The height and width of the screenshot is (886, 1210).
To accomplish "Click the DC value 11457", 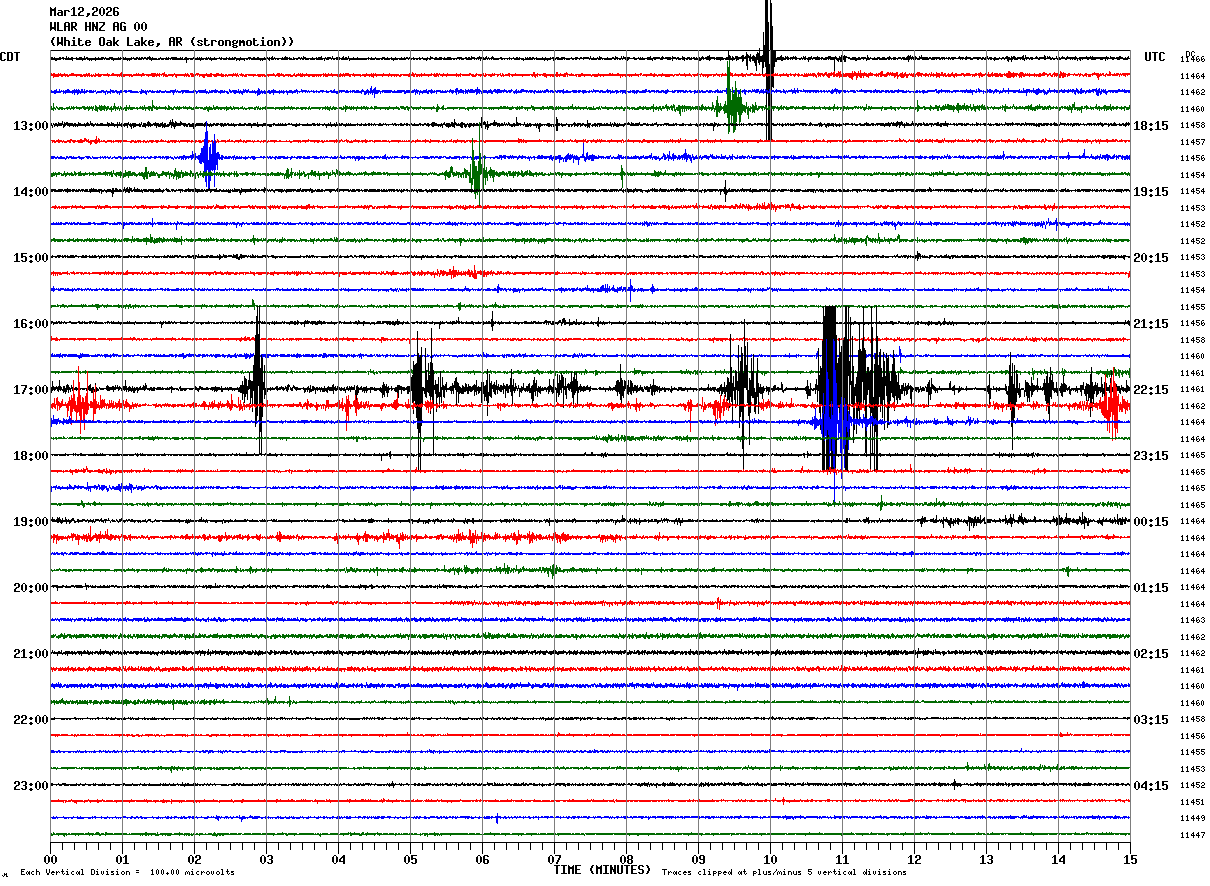I will pos(1192,142).
